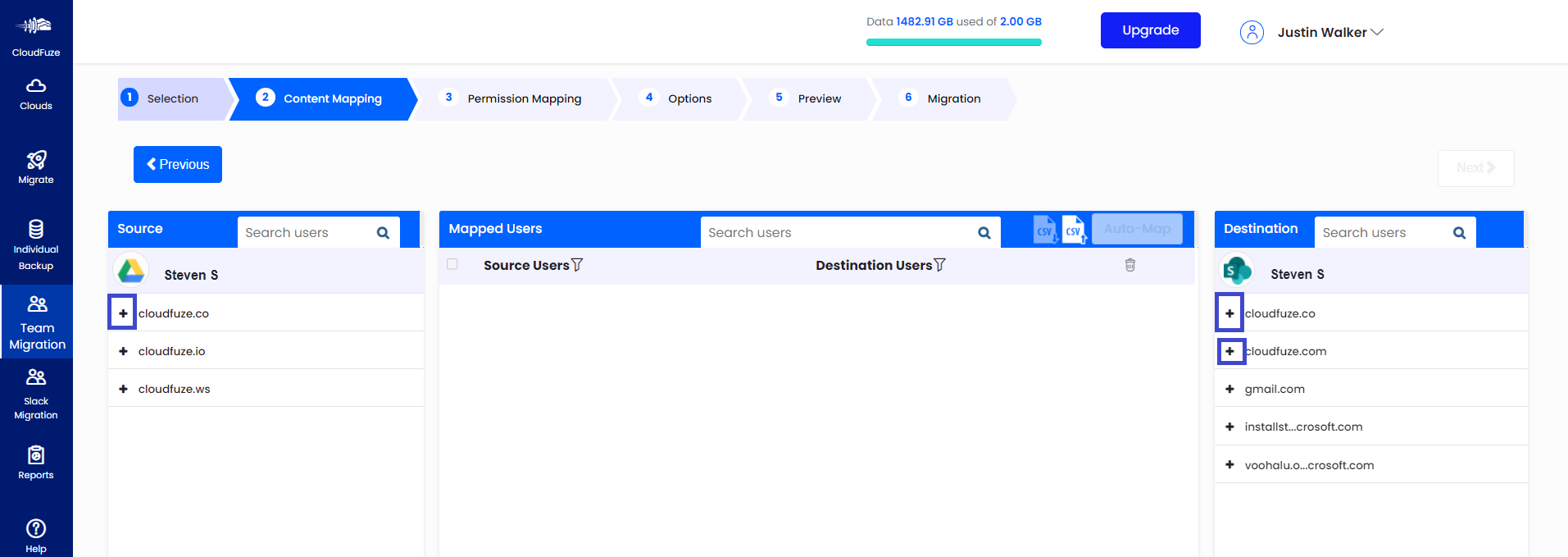Go to Content Mapping step
The height and width of the screenshot is (557, 1568).
coord(323,99)
